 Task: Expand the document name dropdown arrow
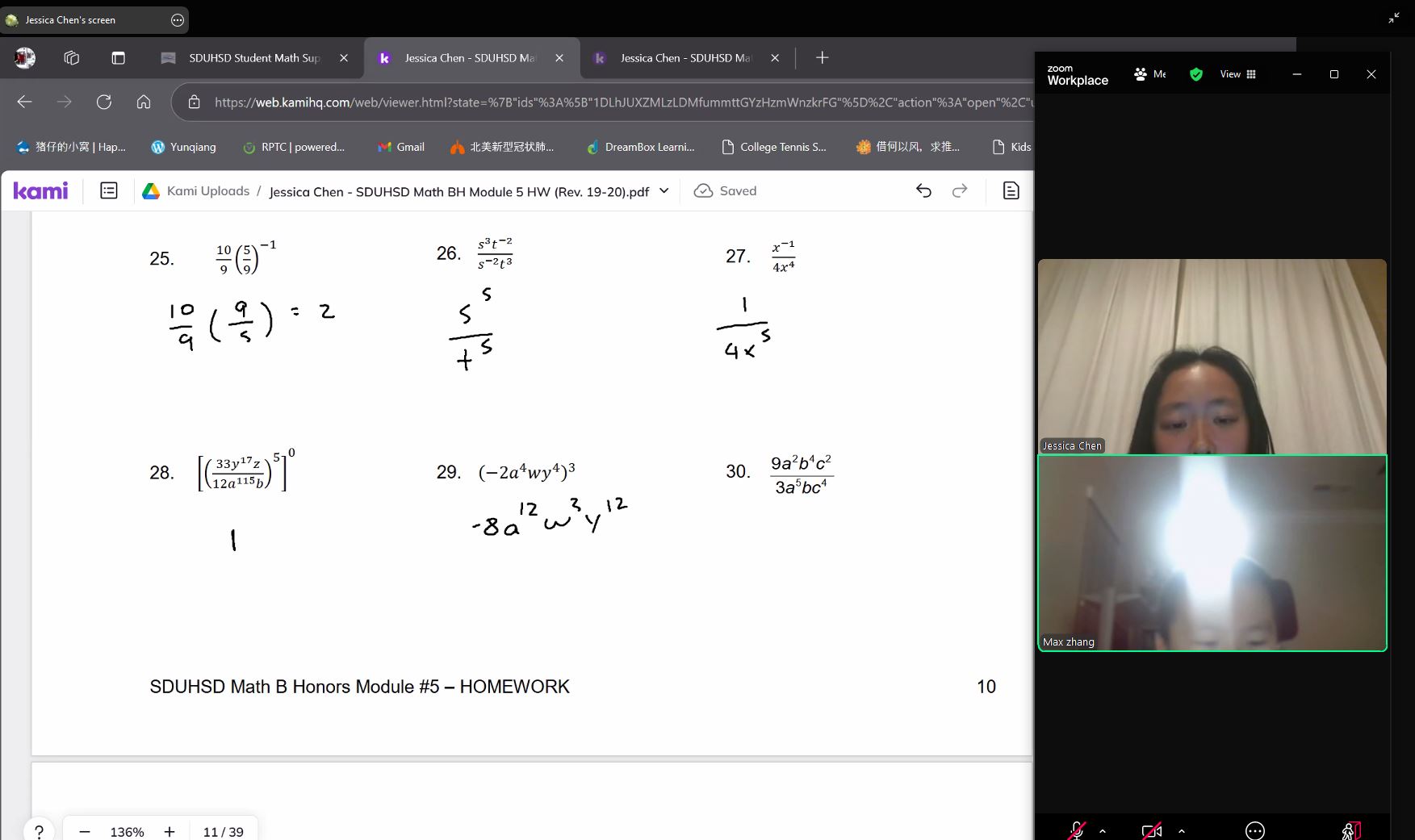[664, 191]
